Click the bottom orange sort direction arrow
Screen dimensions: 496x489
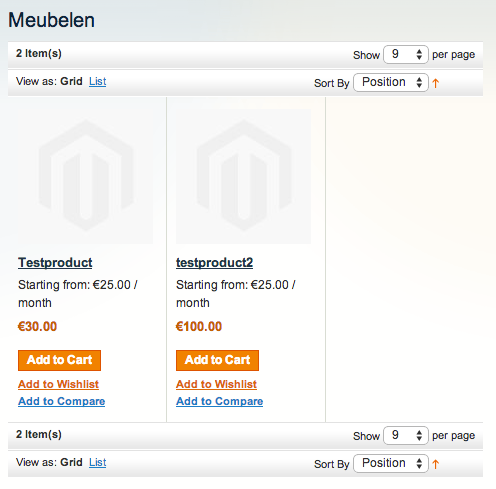pos(436,464)
